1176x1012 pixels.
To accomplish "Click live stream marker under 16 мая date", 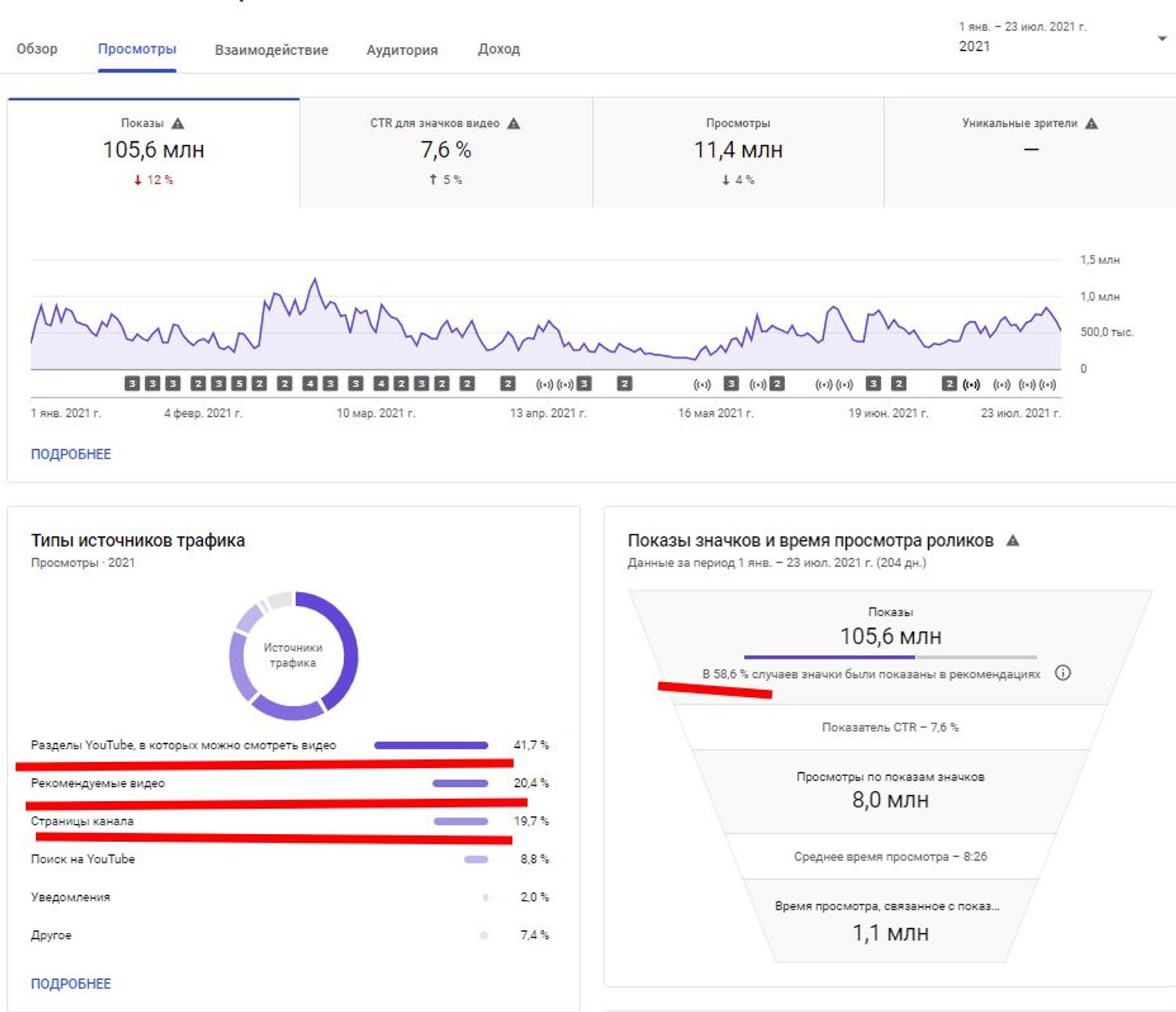I will pyautogui.click(x=702, y=384).
